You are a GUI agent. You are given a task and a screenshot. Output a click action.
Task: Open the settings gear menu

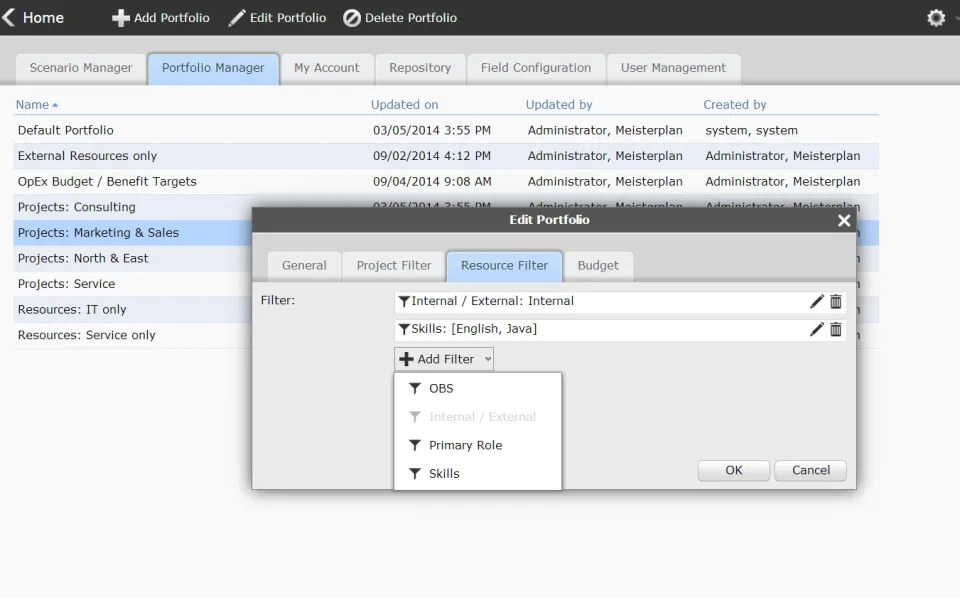pyautogui.click(x=936, y=18)
